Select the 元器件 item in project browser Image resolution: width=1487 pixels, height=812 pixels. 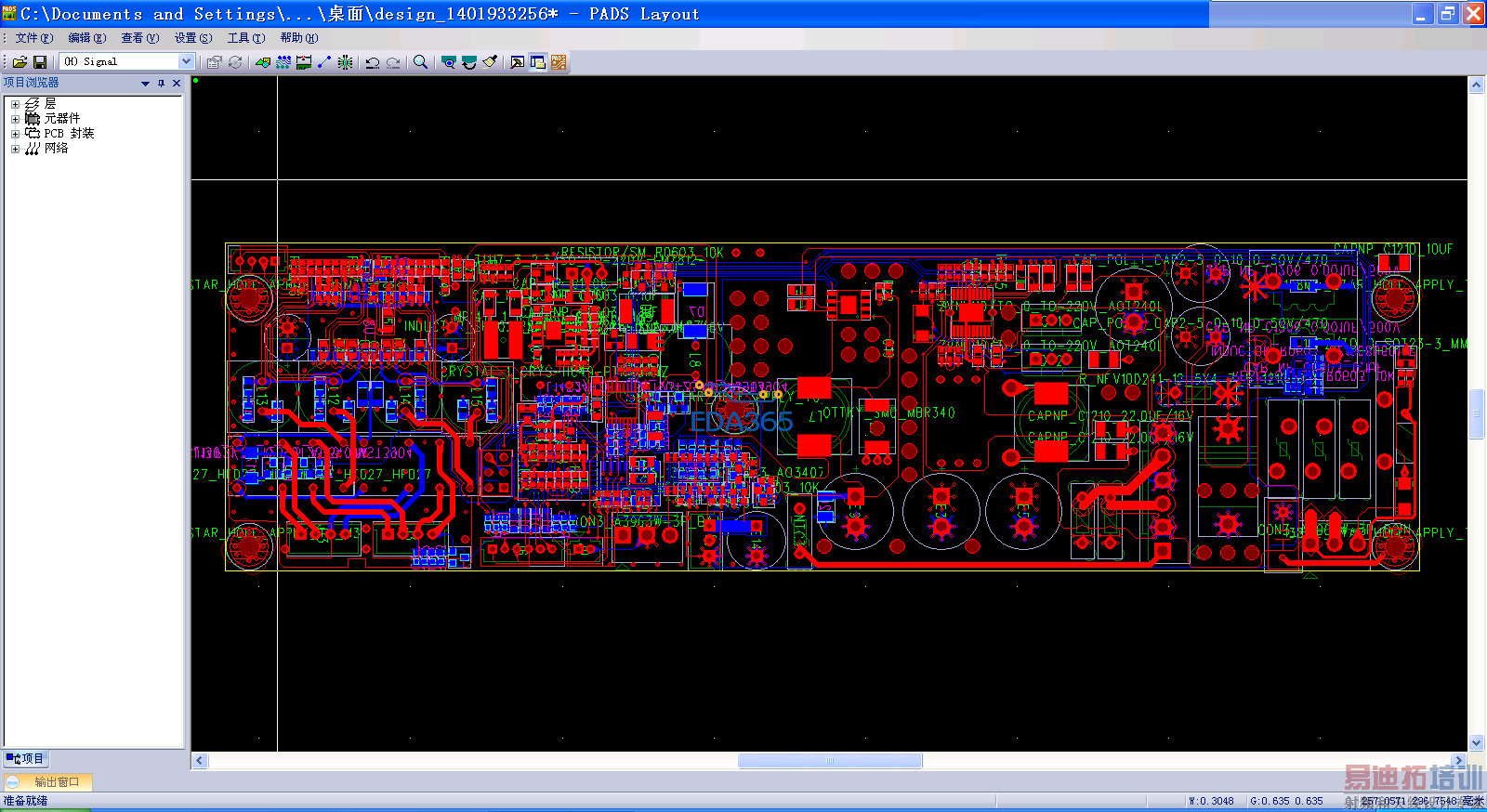coord(62,119)
